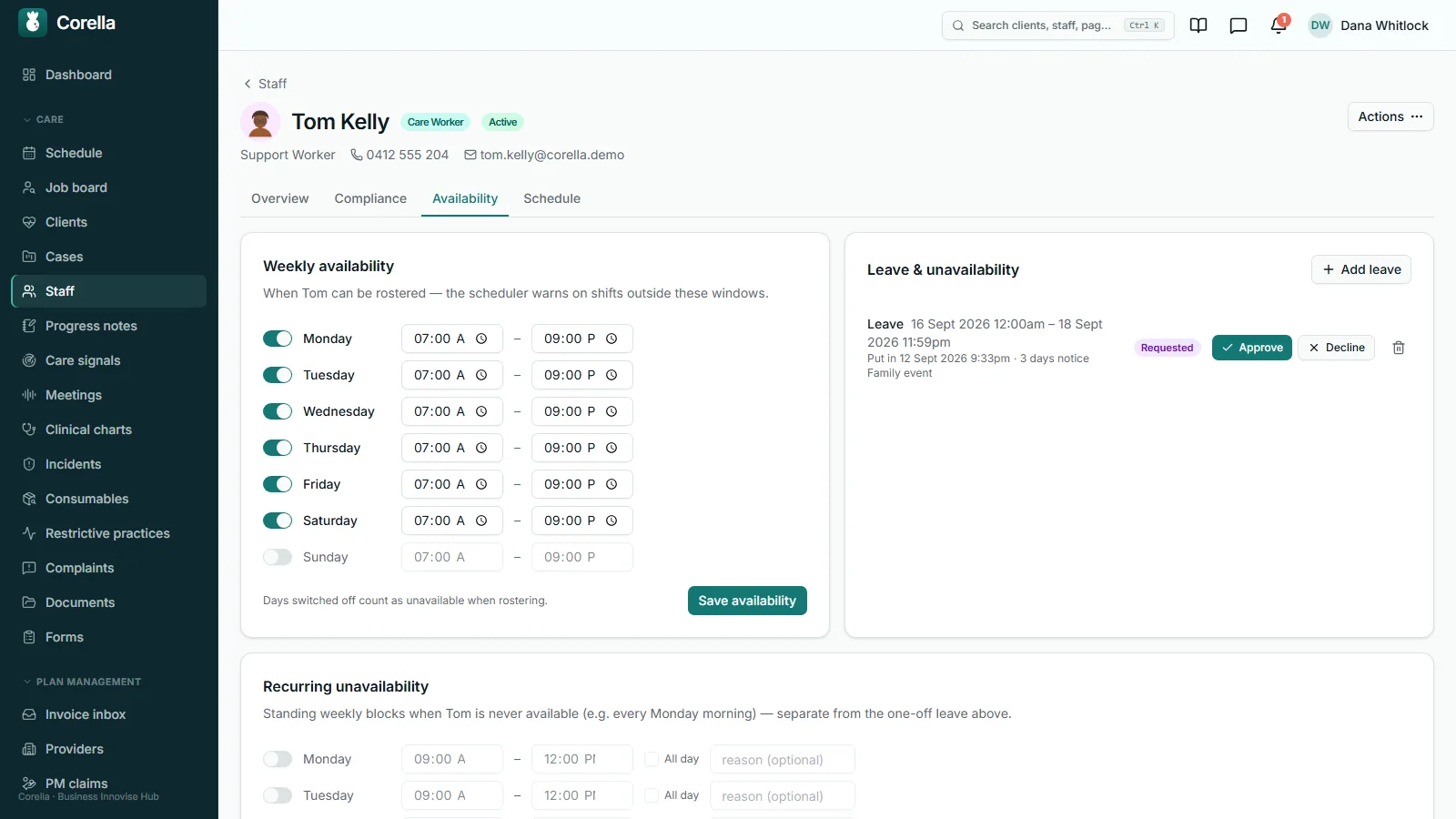The image size is (1456, 819).
Task: Open Dana Whitlock user menu
Action: (1369, 25)
